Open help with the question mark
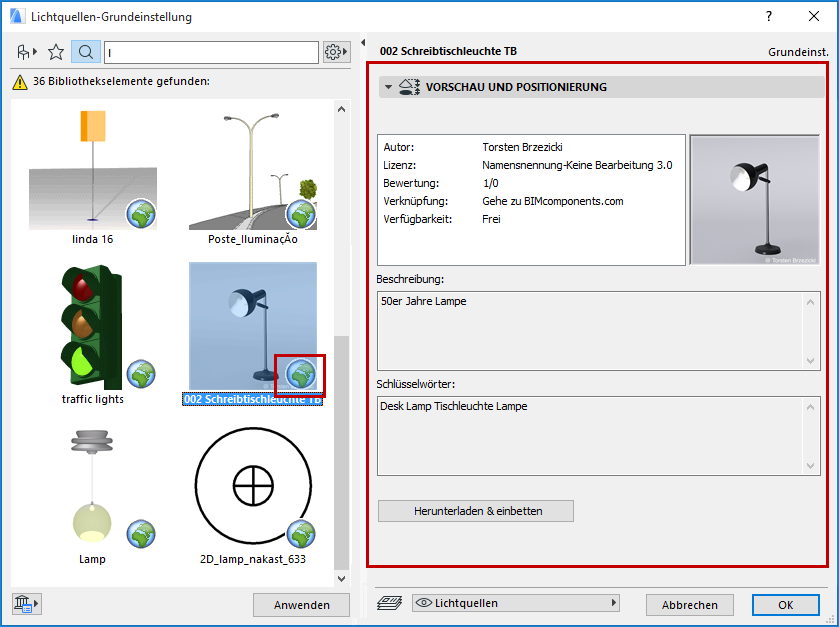Screen dimensions: 839x627 (769, 17)
